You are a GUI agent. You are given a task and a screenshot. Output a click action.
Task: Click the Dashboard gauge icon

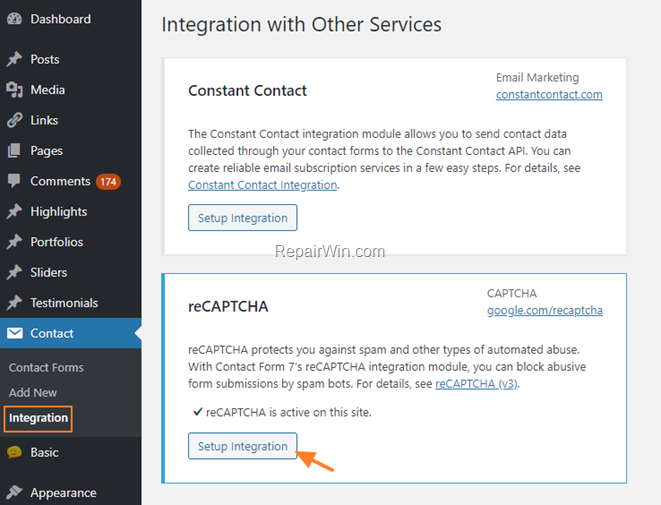pos(14,19)
